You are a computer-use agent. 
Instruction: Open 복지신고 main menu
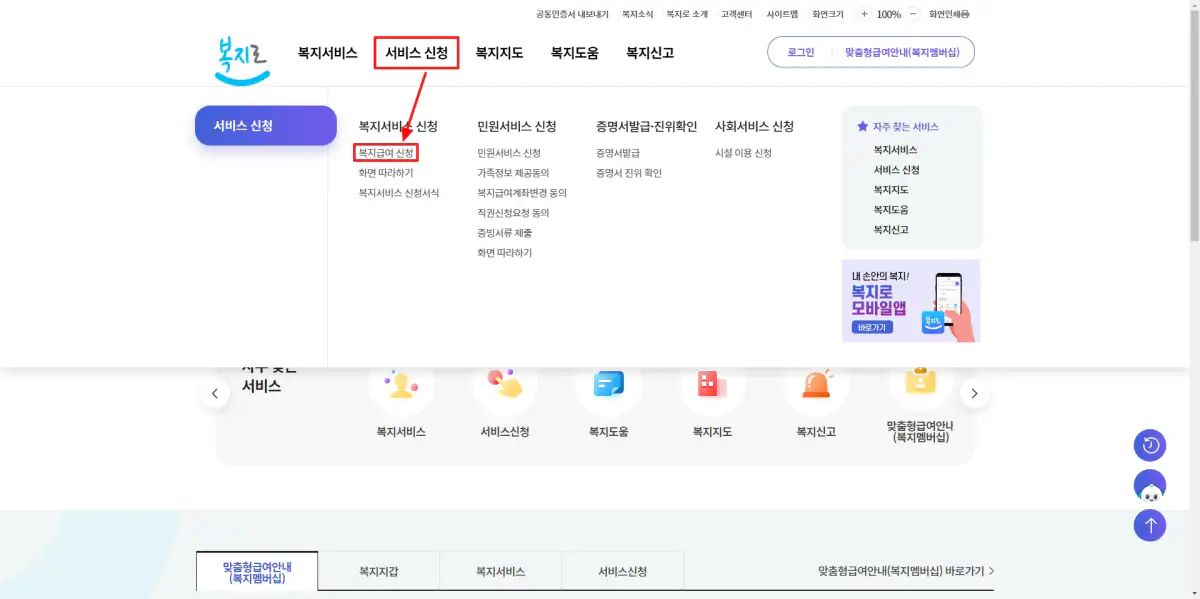pos(650,53)
